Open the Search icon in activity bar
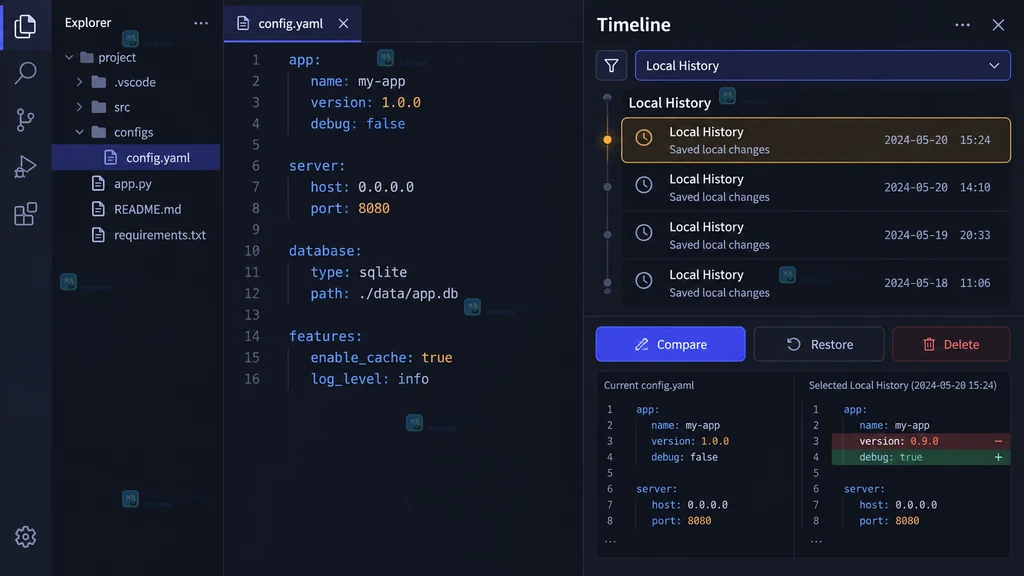 [x=25, y=72]
